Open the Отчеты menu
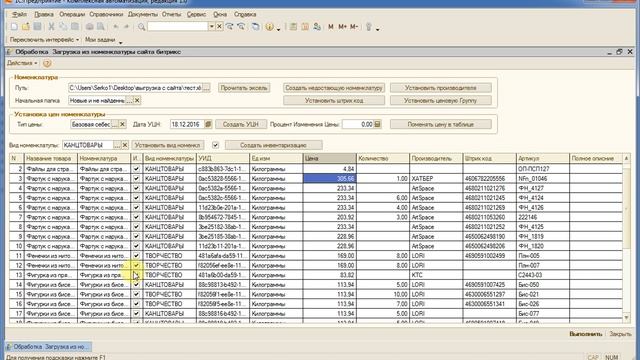Viewport: 640px width, 360px height. click(x=171, y=14)
